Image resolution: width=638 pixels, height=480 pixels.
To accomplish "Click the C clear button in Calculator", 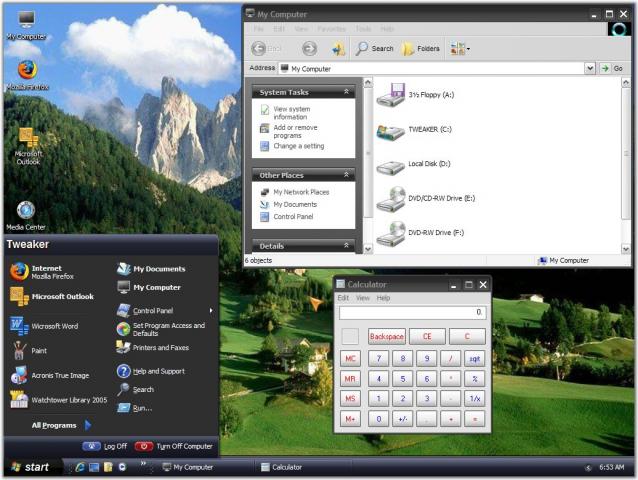I will pos(467,336).
